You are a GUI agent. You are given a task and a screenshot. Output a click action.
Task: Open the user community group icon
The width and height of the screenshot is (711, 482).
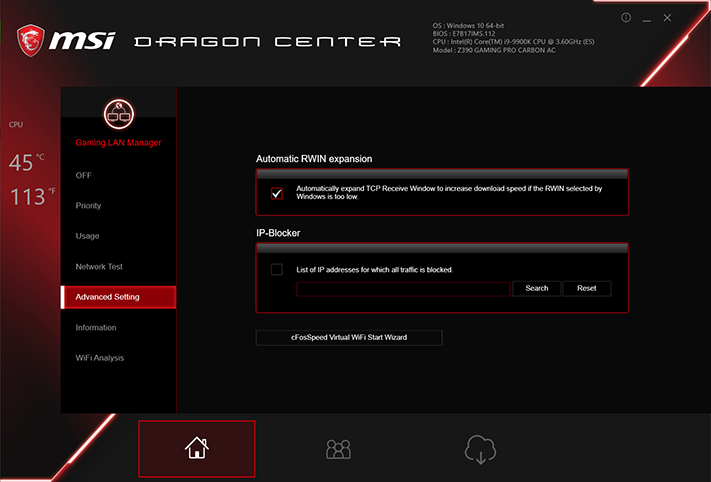click(338, 449)
